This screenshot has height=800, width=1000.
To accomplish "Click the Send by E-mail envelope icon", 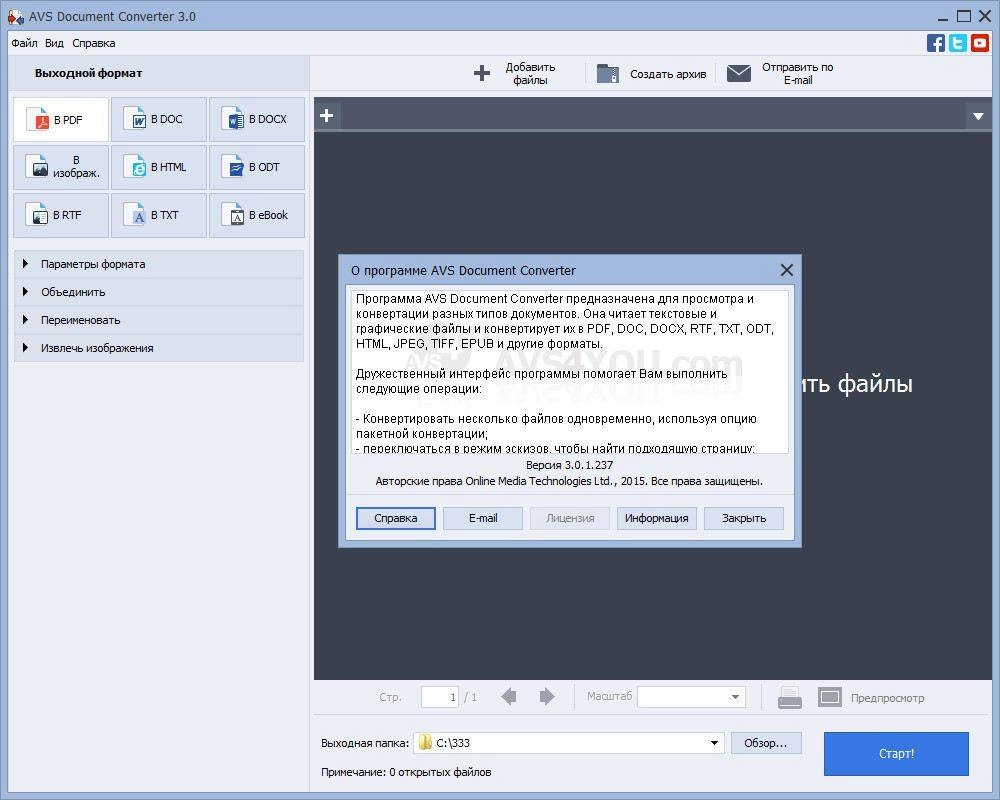I will click(739, 73).
